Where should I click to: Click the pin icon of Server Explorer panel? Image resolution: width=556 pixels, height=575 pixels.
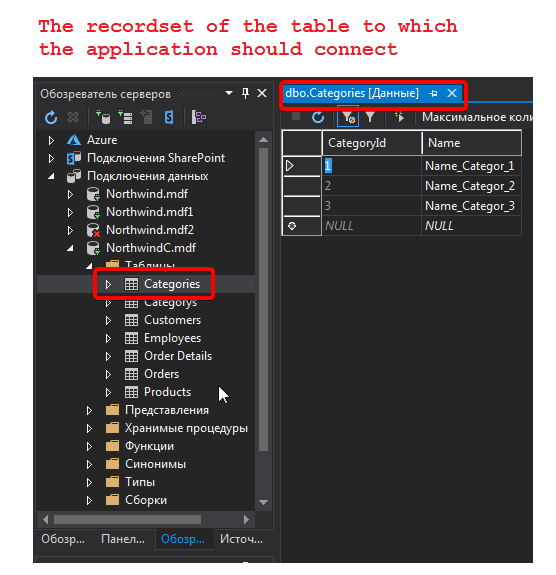(x=245, y=94)
